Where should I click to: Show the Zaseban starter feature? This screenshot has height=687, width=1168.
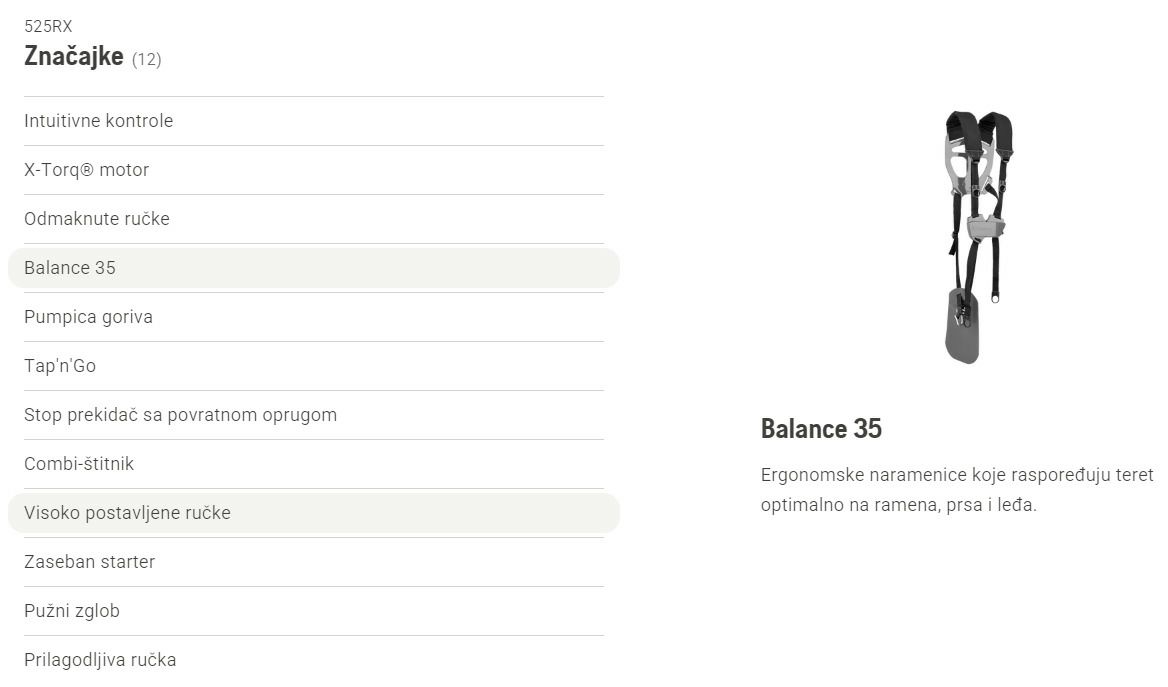pos(314,562)
